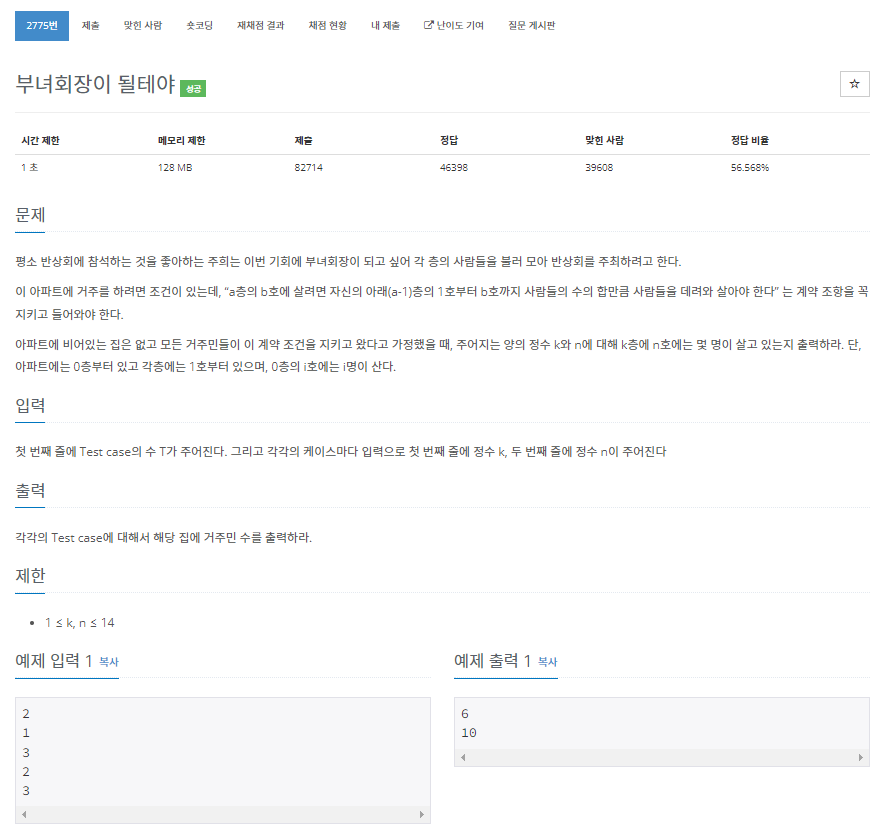
Task: Click the 예제 입력 1 heading
Action: point(54,660)
